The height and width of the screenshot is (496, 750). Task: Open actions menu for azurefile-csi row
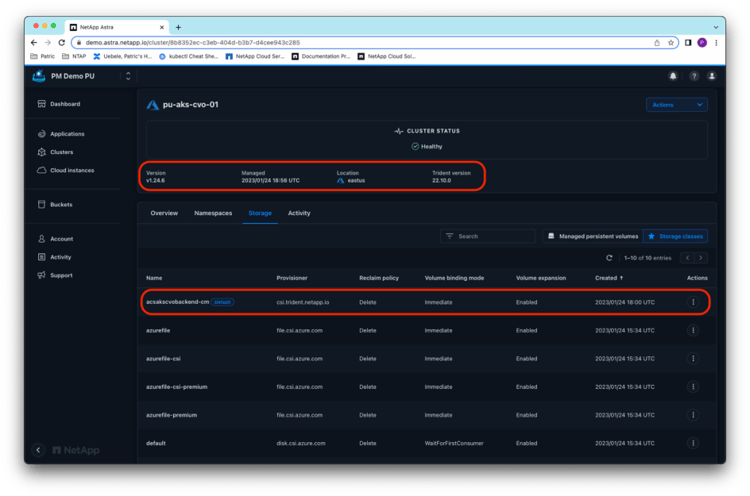(693, 358)
